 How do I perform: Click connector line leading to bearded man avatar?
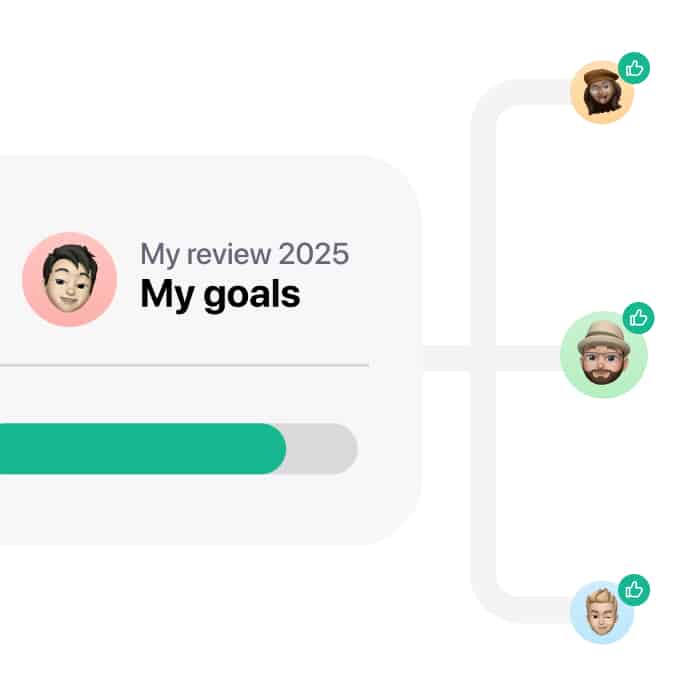tap(528, 358)
